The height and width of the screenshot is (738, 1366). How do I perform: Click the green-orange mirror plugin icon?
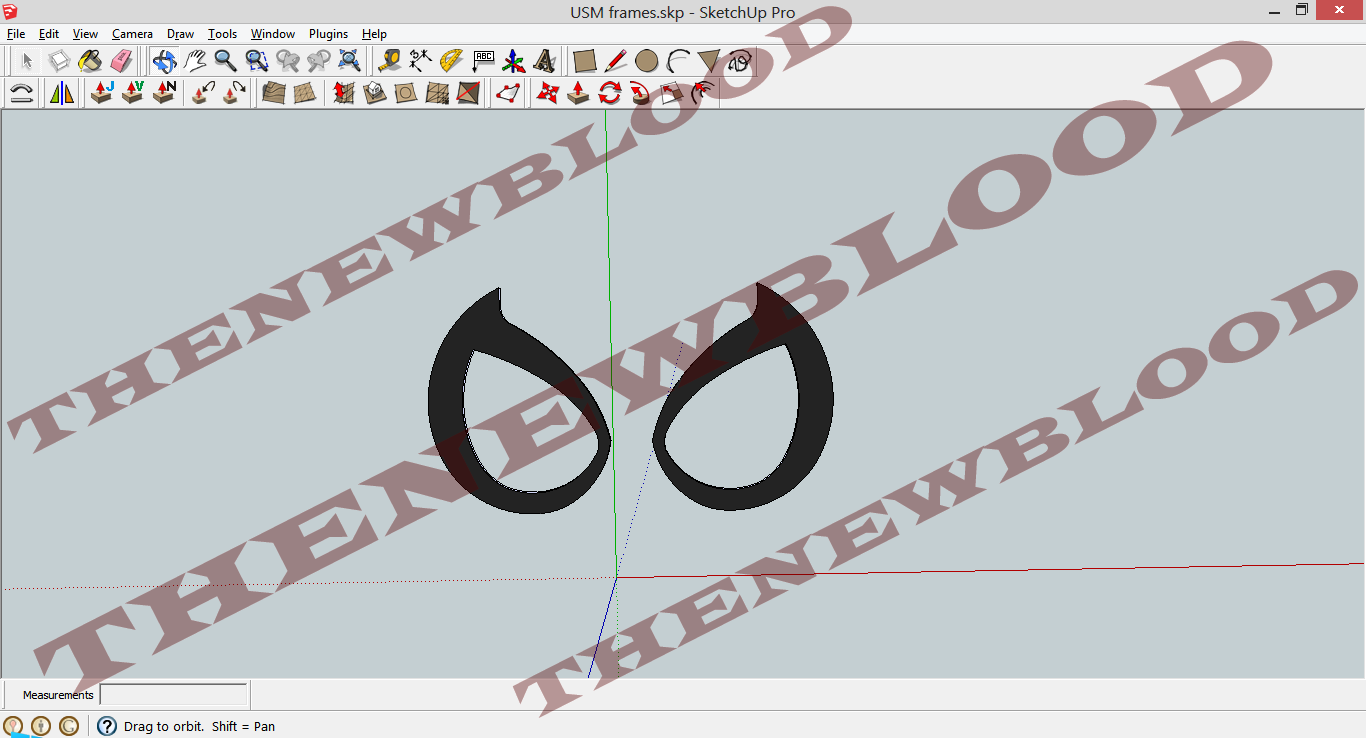coord(62,93)
